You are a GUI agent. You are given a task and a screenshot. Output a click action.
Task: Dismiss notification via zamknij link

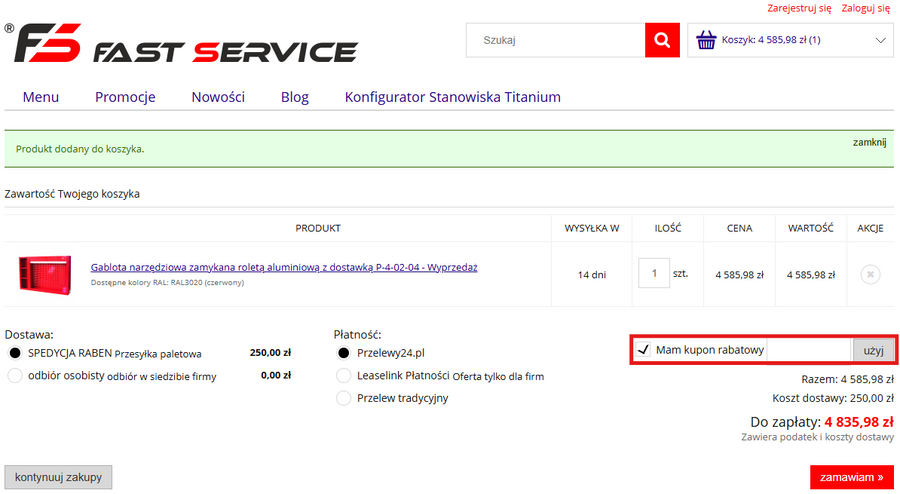click(869, 142)
